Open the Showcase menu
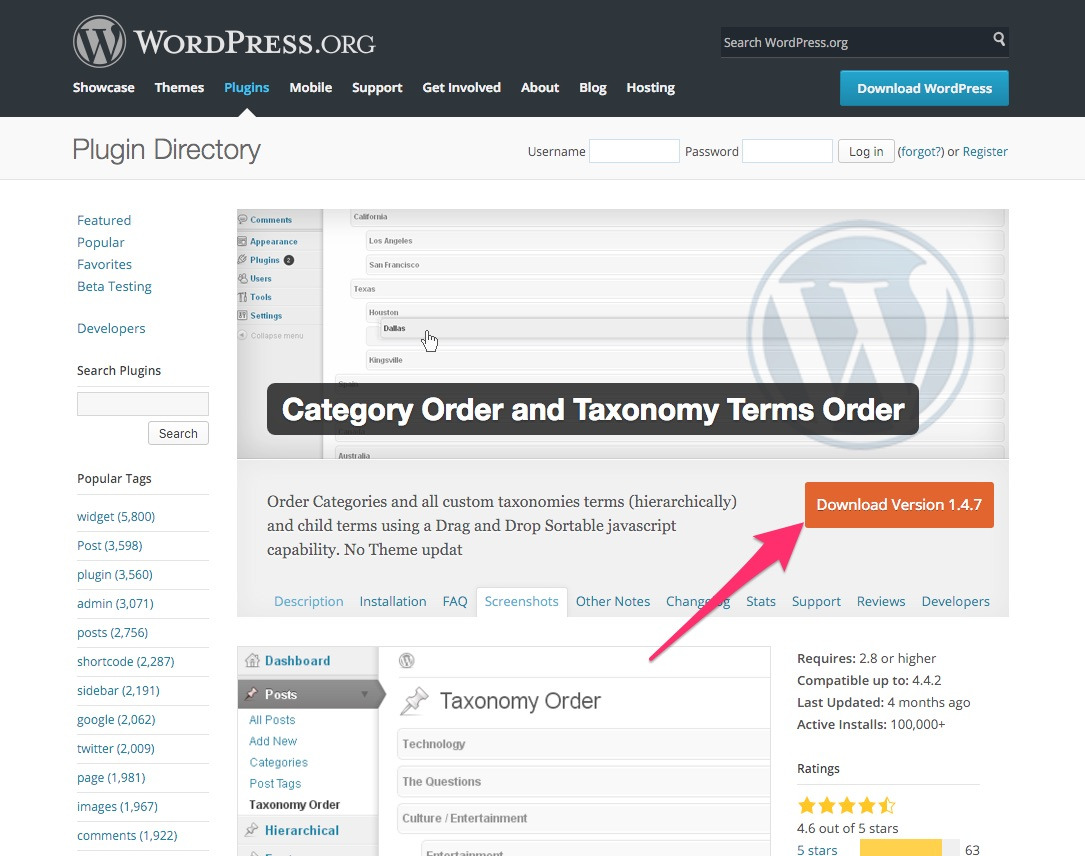The image size is (1085, 856). point(104,87)
